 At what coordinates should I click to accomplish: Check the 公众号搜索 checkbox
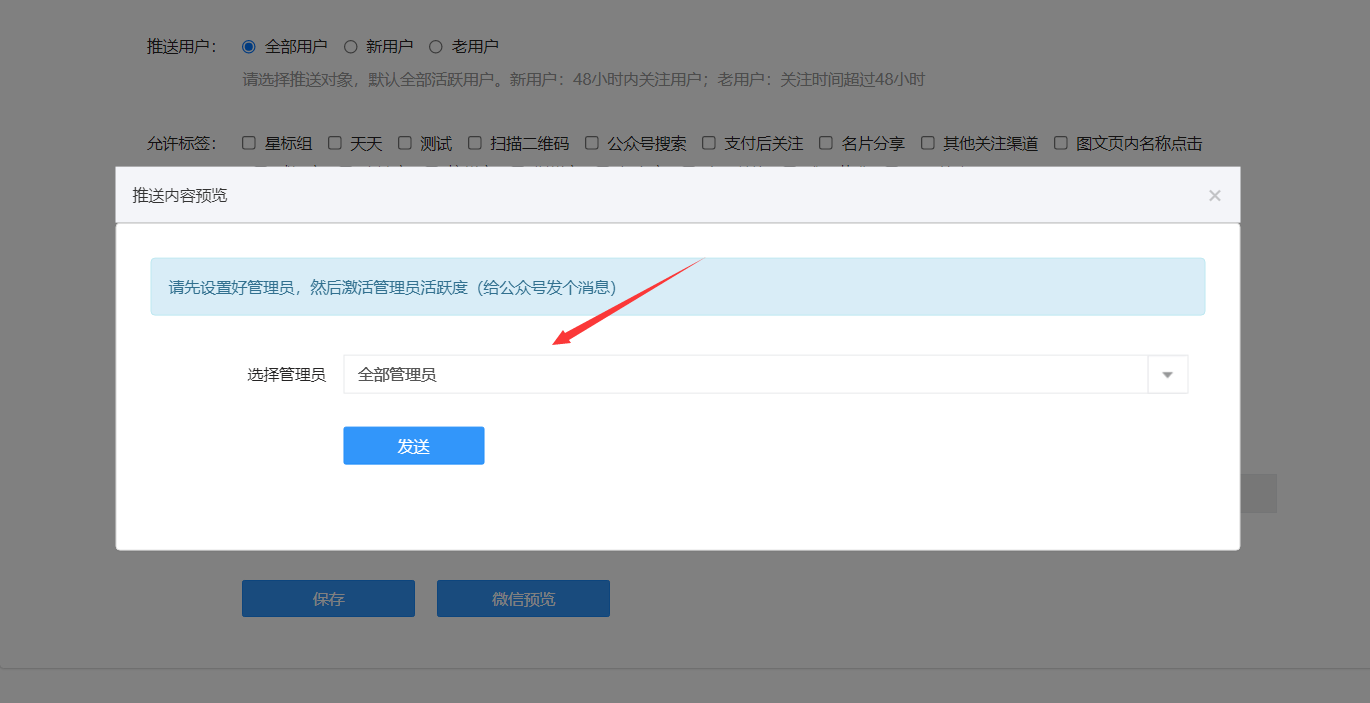pos(592,143)
